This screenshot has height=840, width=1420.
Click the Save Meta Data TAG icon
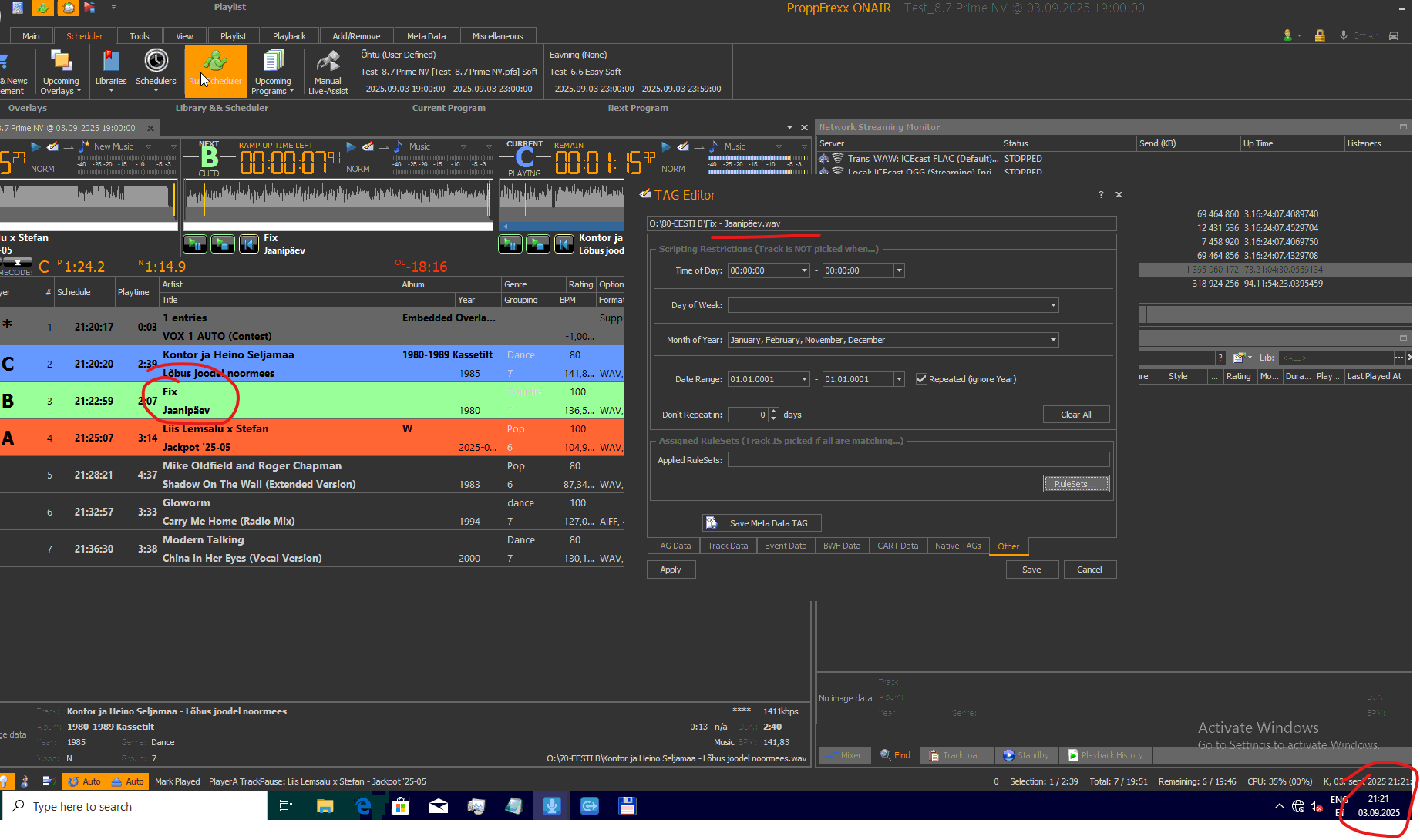click(712, 523)
